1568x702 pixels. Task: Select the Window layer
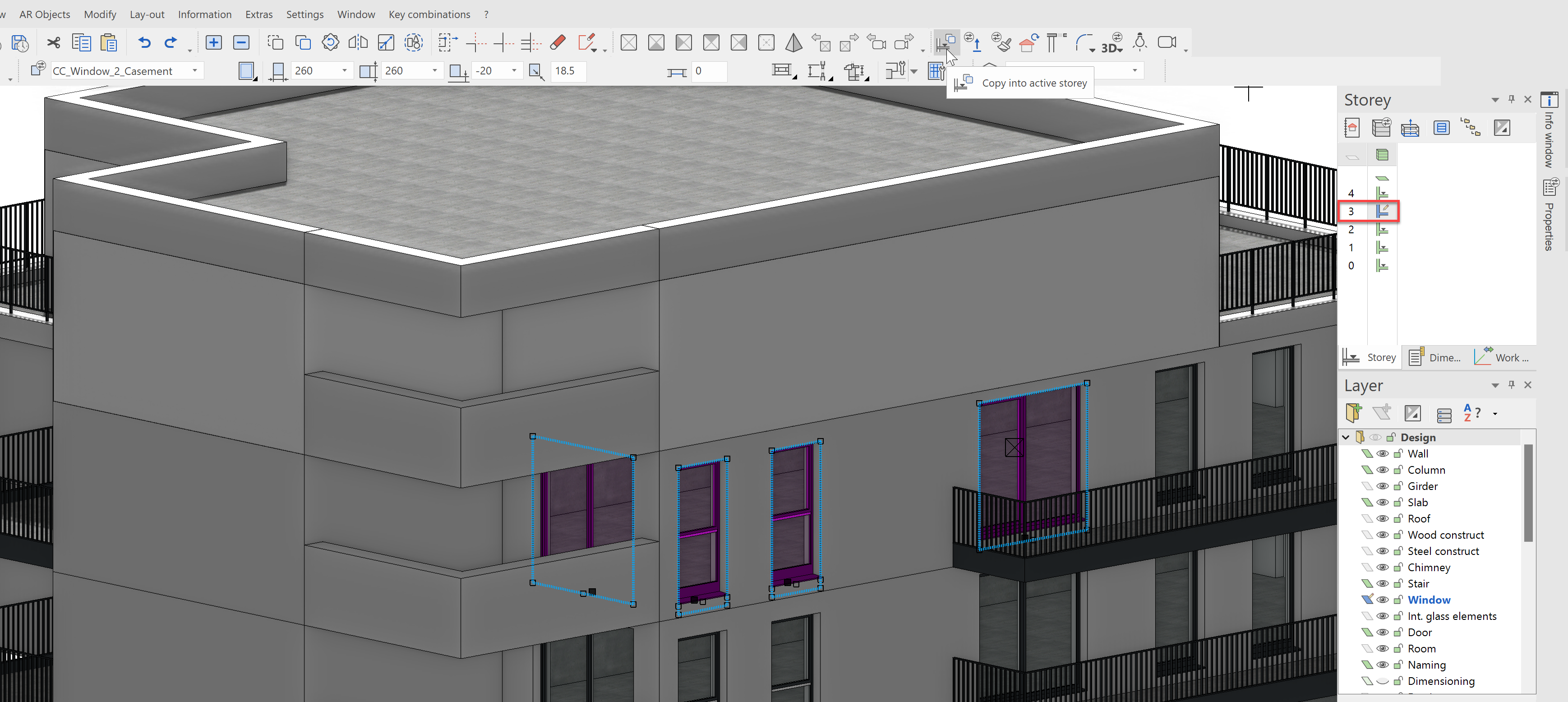tap(1429, 600)
